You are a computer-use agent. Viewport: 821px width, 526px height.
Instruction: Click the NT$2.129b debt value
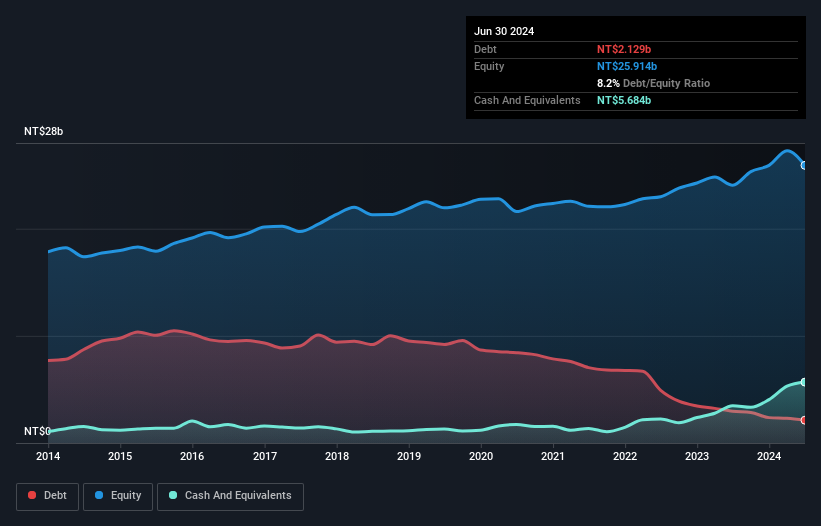pos(624,49)
